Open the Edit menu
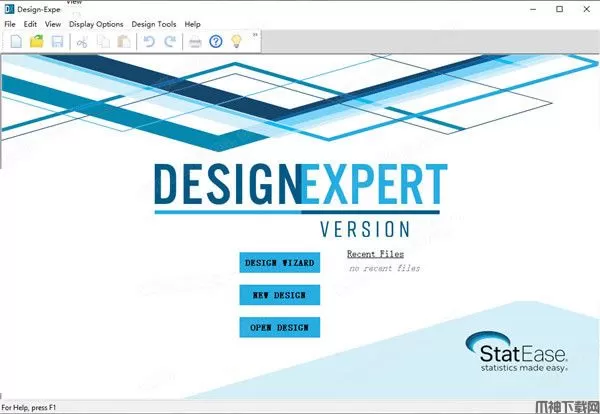 coord(31,24)
